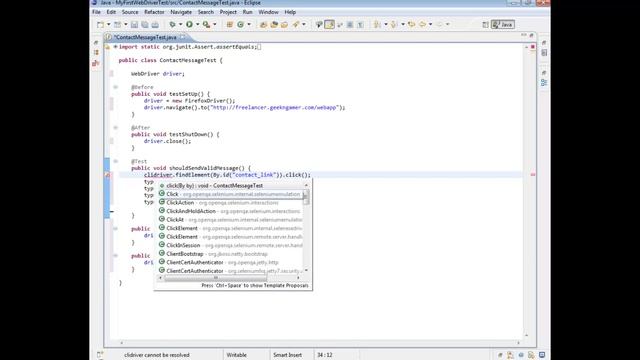Image resolution: width=640 pixels, height=360 pixels.
Task: Open the External Tools dropdown arrow
Action: [215, 24]
